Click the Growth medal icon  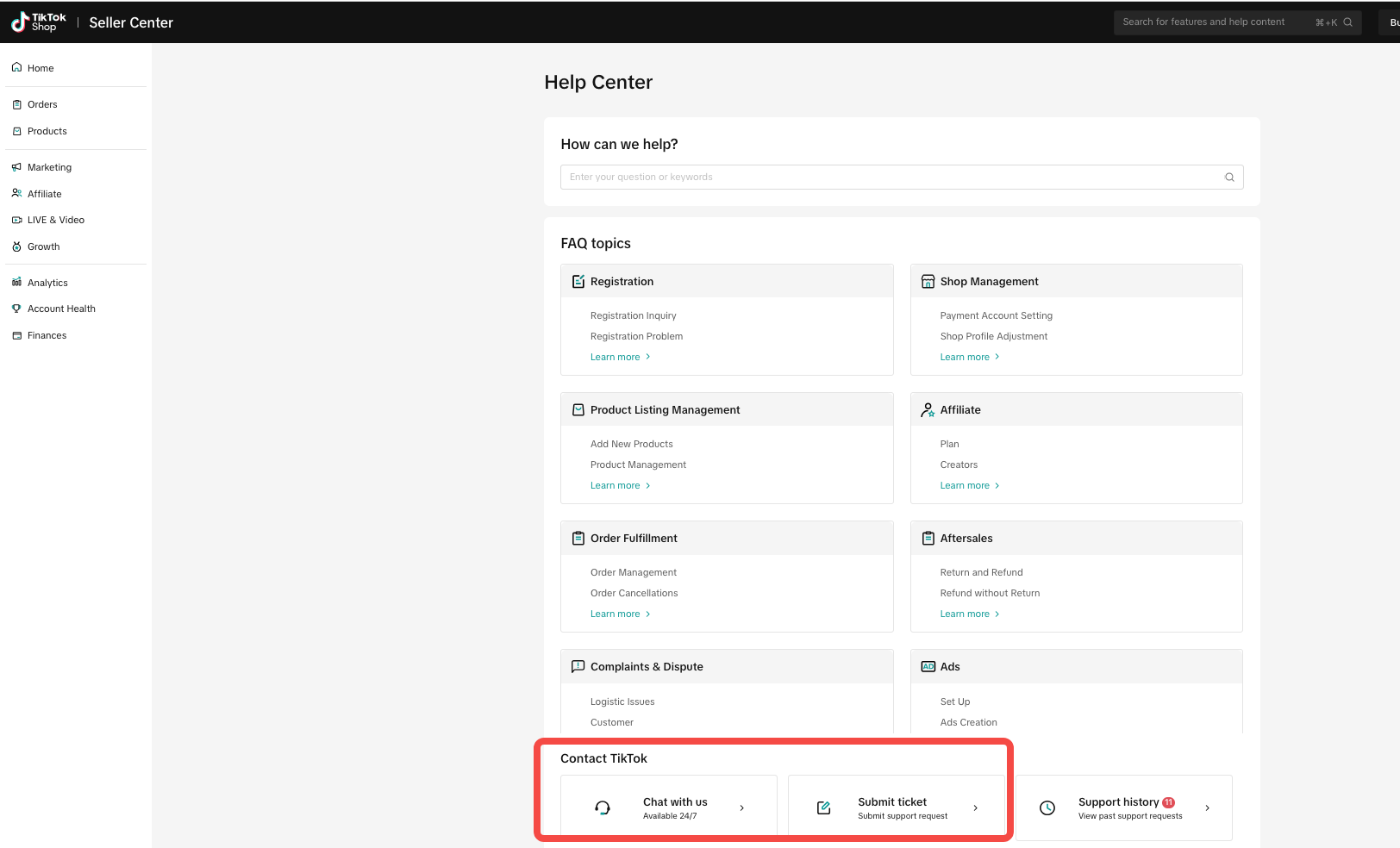pos(16,246)
